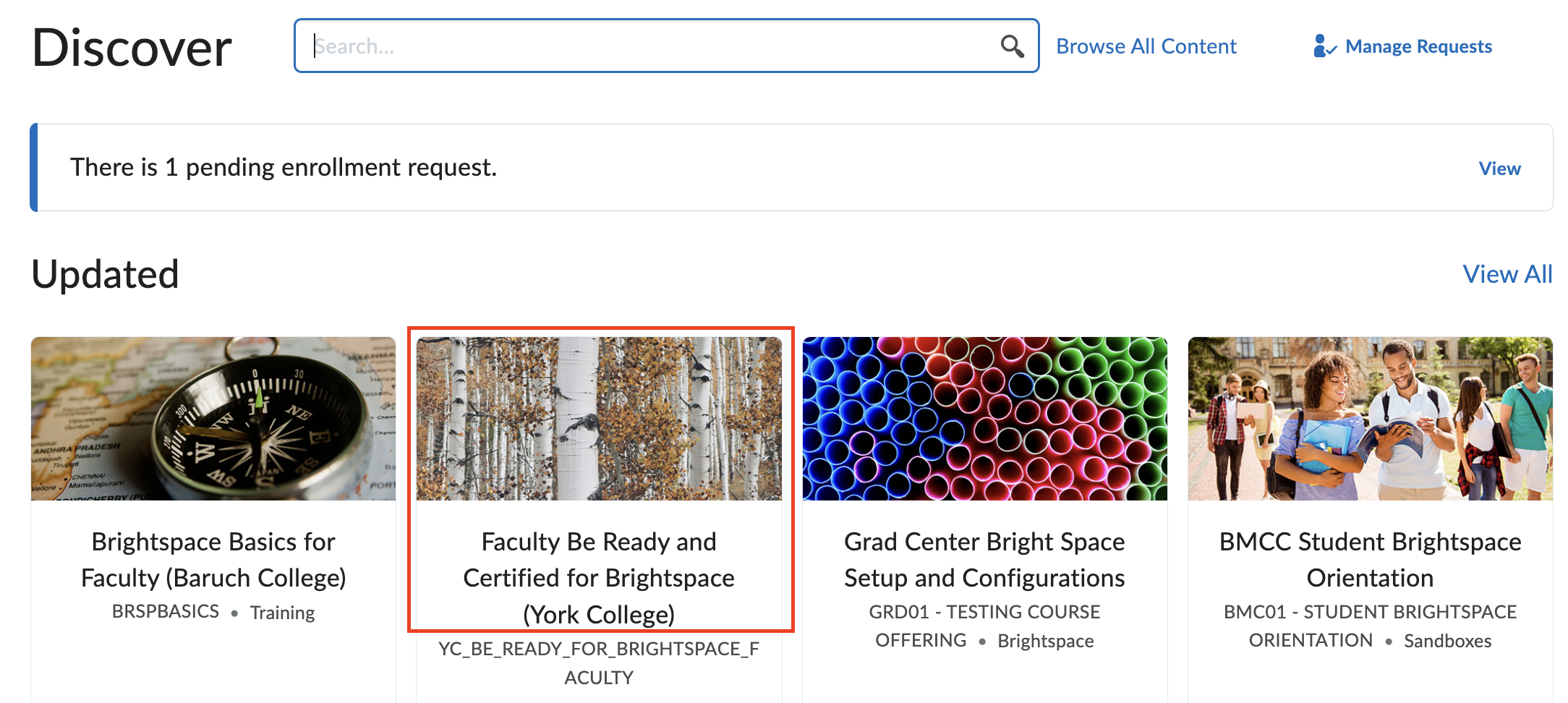Open the compass course thumbnail
Screen dimensions: 1568x703
point(213,418)
